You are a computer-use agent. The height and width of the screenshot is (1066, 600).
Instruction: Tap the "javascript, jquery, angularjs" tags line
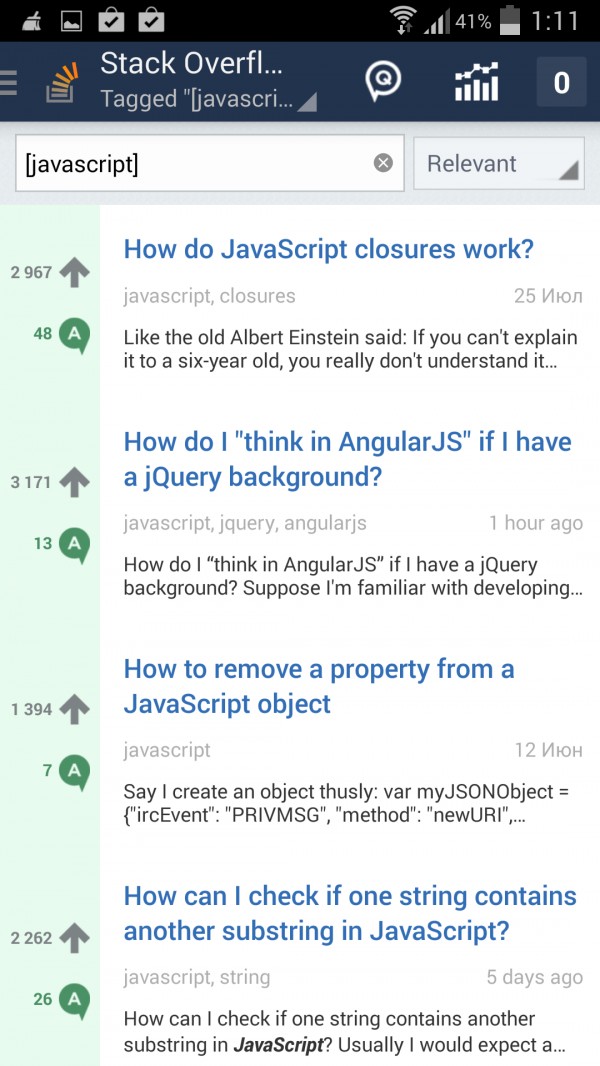[245, 523]
